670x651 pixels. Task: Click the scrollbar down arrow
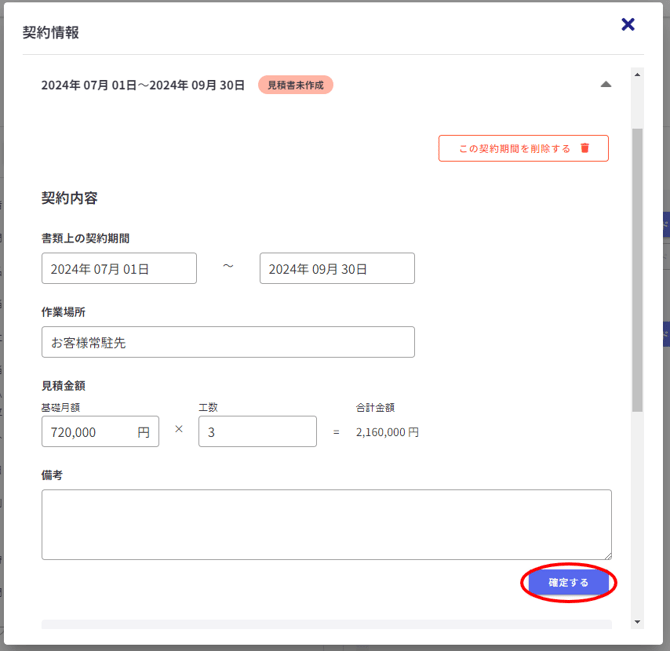[x=638, y=622]
